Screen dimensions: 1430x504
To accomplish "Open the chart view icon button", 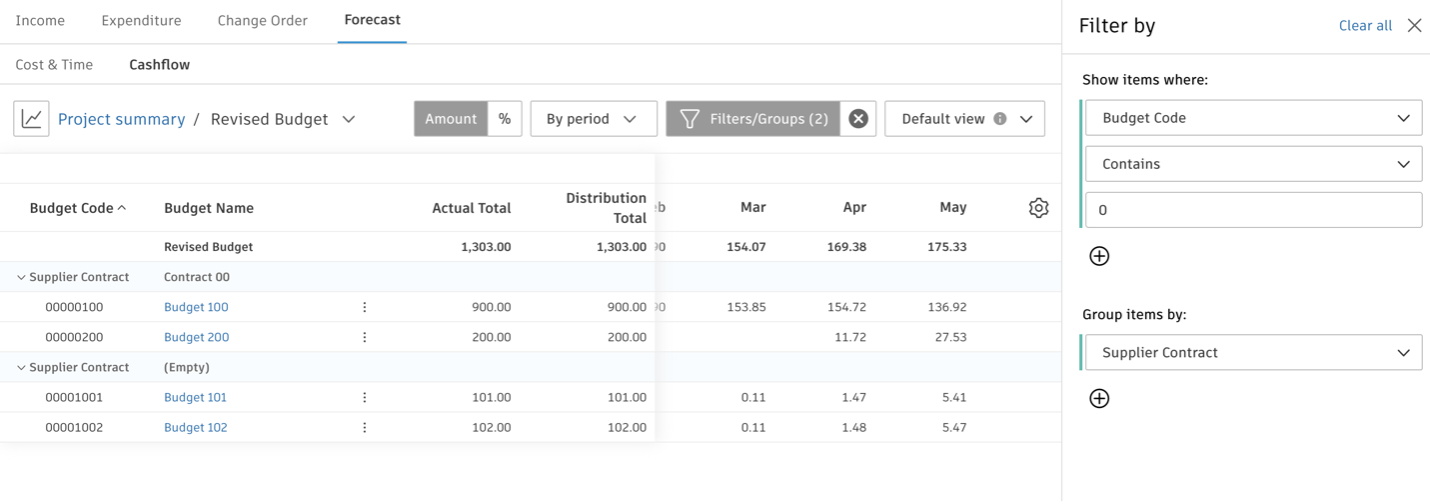I will point(31,119).
